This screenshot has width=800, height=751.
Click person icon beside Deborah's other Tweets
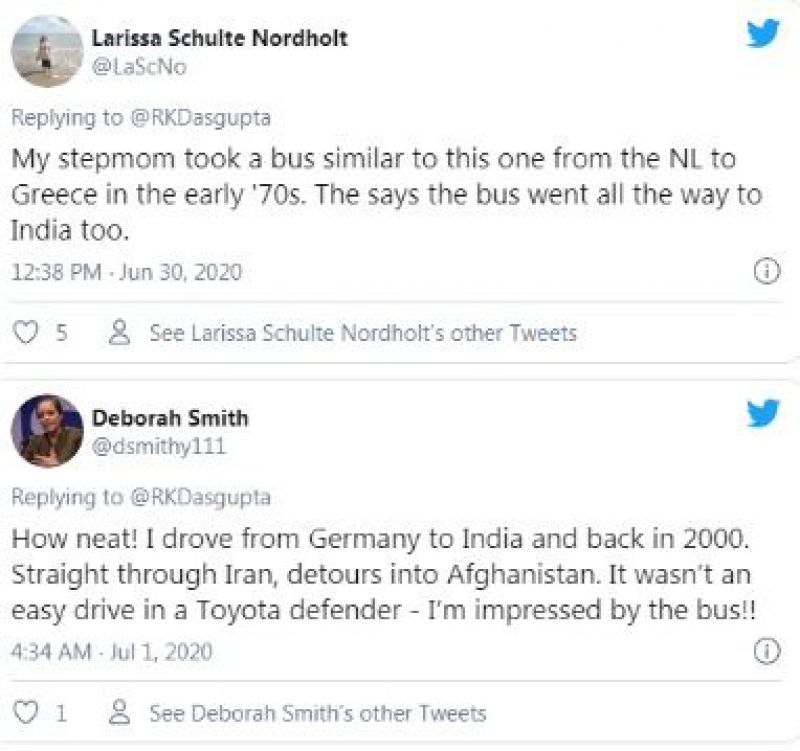(x=122, y=713)
